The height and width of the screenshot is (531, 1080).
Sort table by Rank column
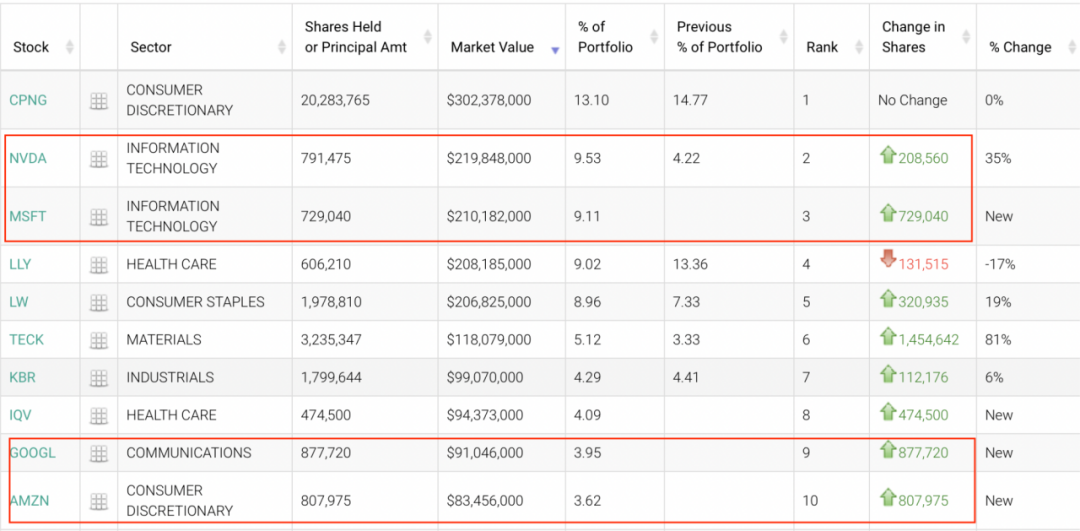pyautogui.click(x=831, y=38)
